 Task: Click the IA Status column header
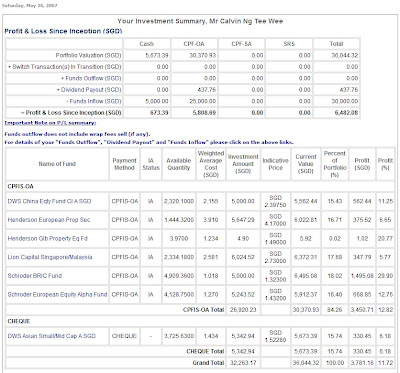point(151,164)
